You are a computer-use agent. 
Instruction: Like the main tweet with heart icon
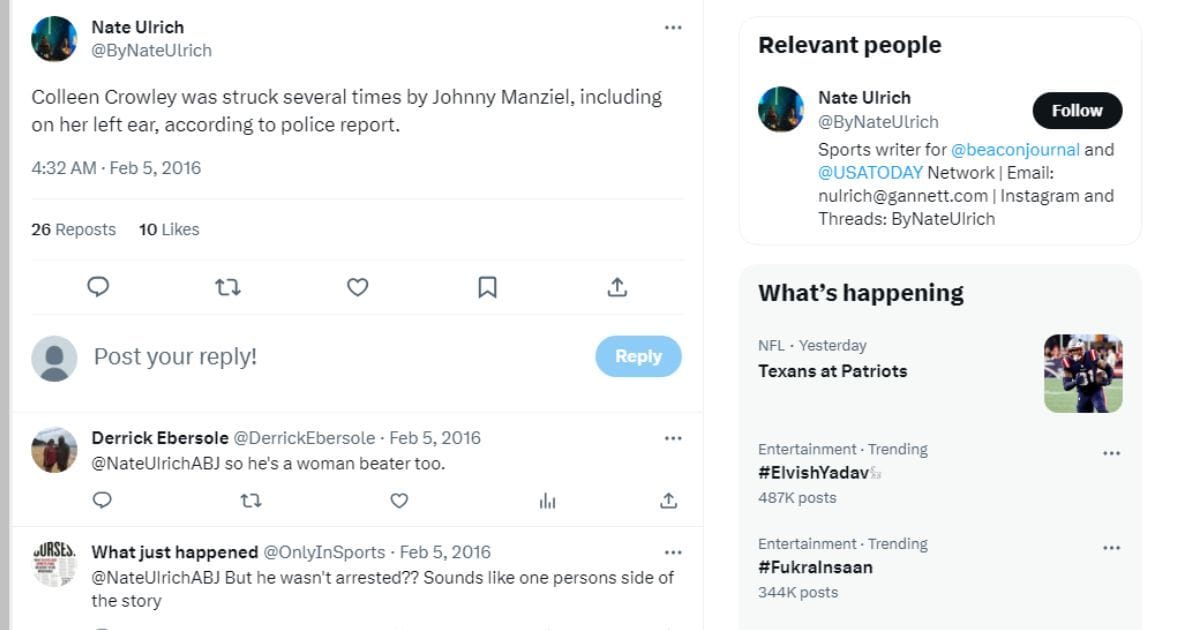tap(358, 288)
